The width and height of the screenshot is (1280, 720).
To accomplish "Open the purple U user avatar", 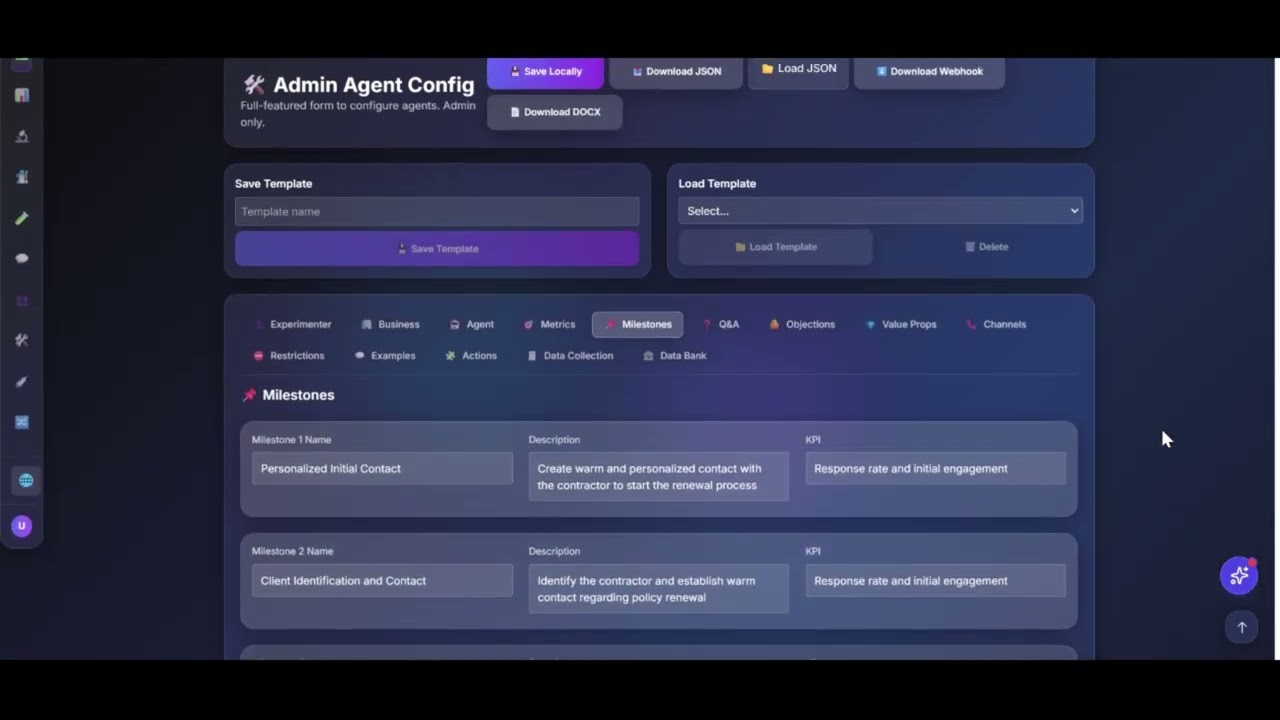I will 22,526.
